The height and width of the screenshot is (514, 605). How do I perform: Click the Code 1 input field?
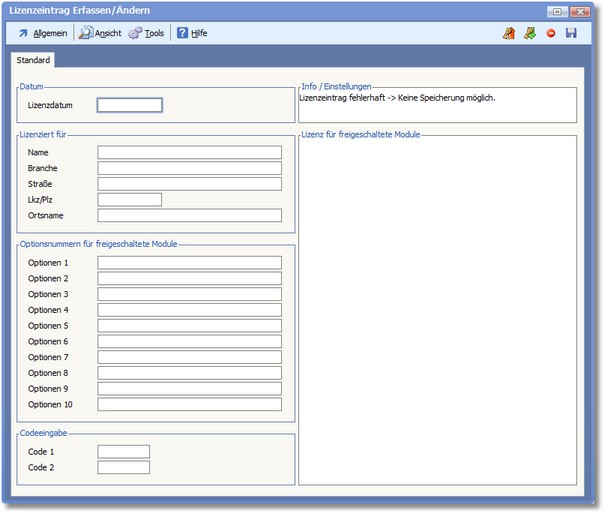(123, 452)
